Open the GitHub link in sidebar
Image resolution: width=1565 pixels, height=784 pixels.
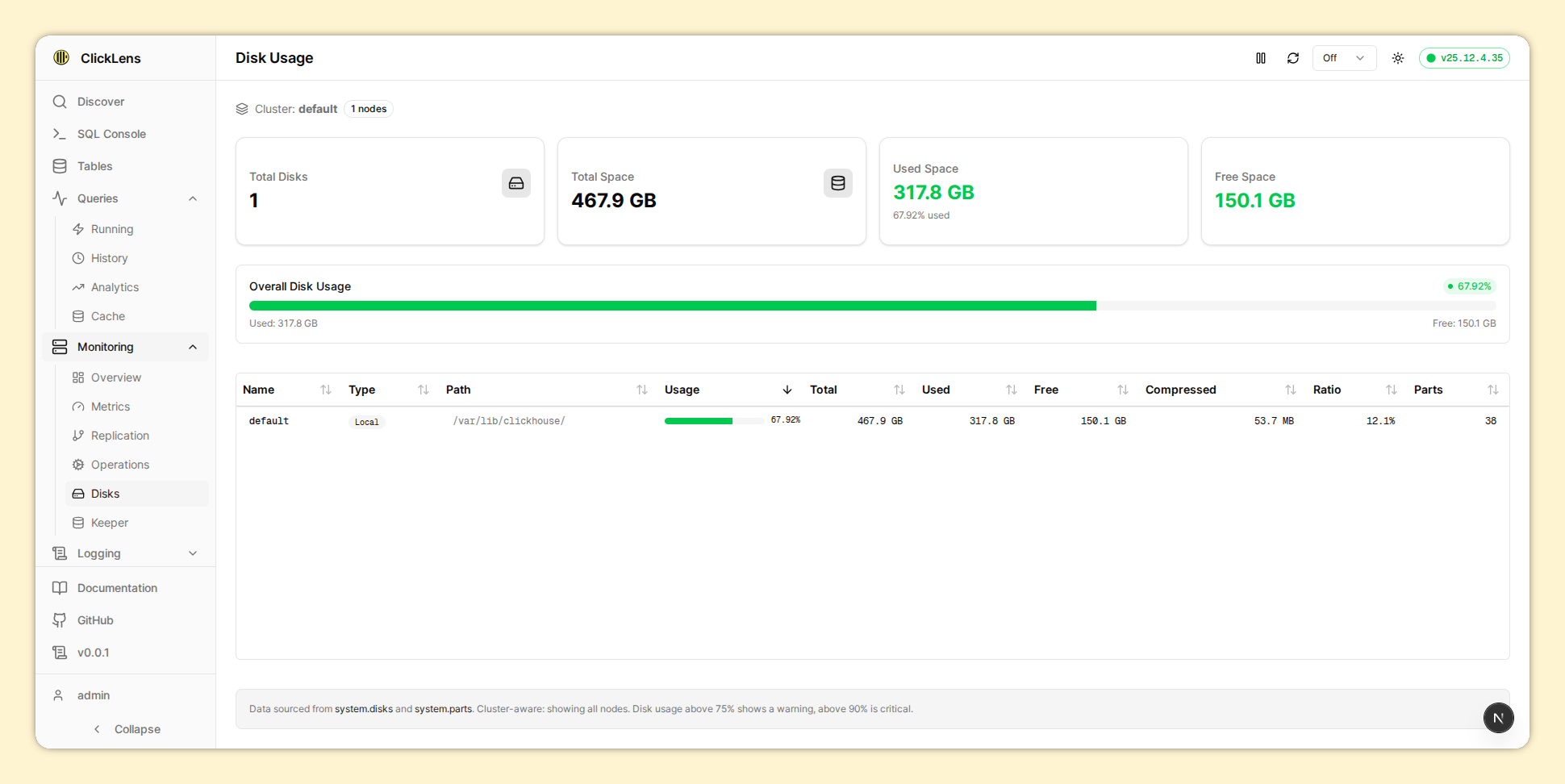[x=95, y=620]
